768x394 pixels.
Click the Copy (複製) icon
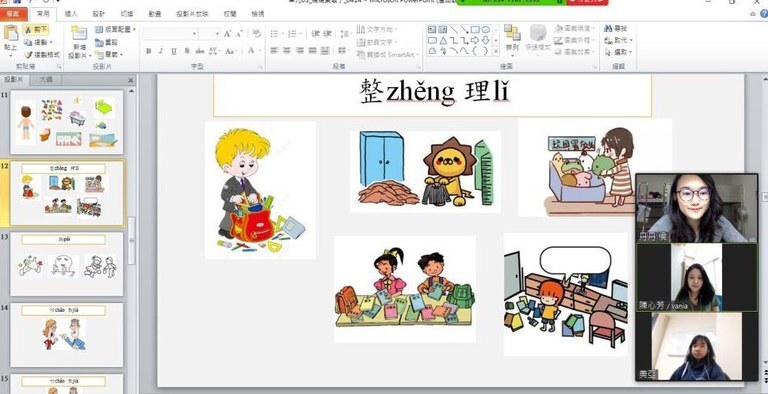pyautogui.click(x=28, y=42)
